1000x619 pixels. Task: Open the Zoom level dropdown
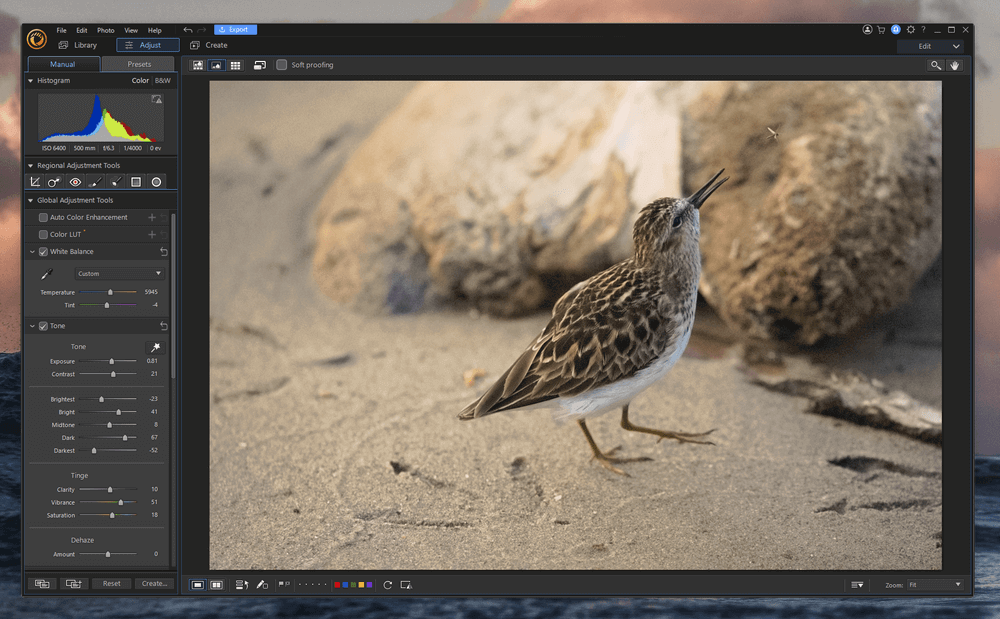(x=934, y=584)
